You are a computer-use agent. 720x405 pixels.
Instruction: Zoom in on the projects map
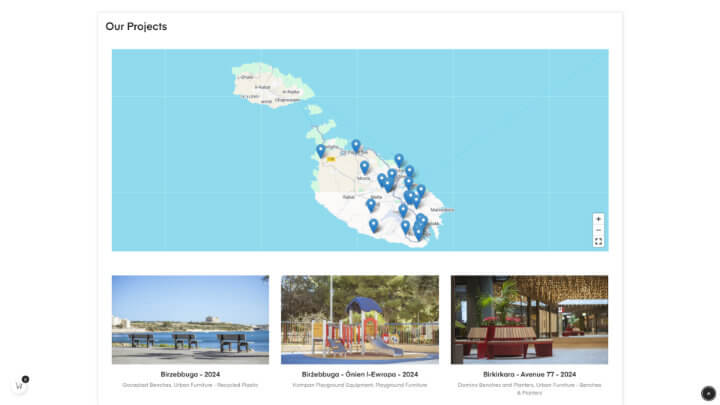[598, 219]
